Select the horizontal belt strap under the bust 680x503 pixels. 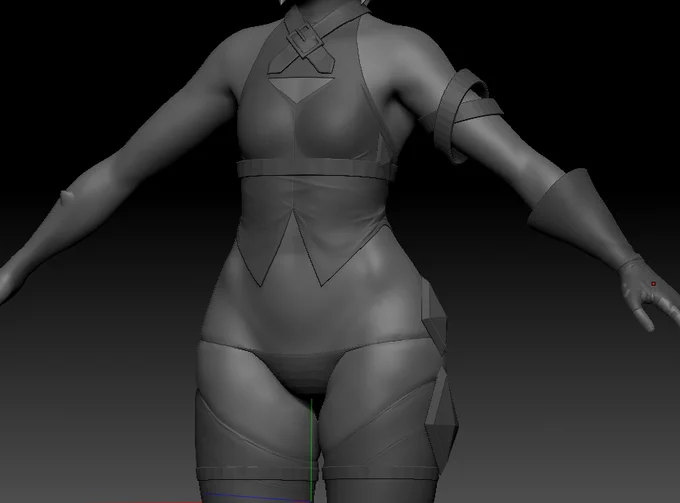coord(317,169)
